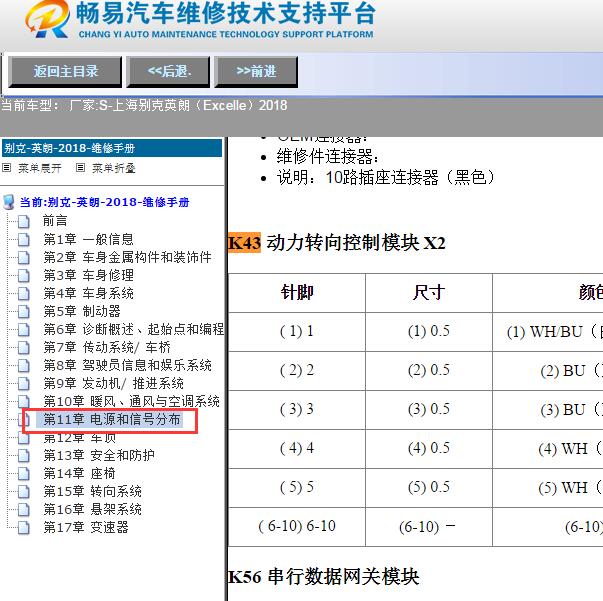This screenshot has width=603, height=601.
Task: Click the page icon next to 前言
Action: click(24, 221)
